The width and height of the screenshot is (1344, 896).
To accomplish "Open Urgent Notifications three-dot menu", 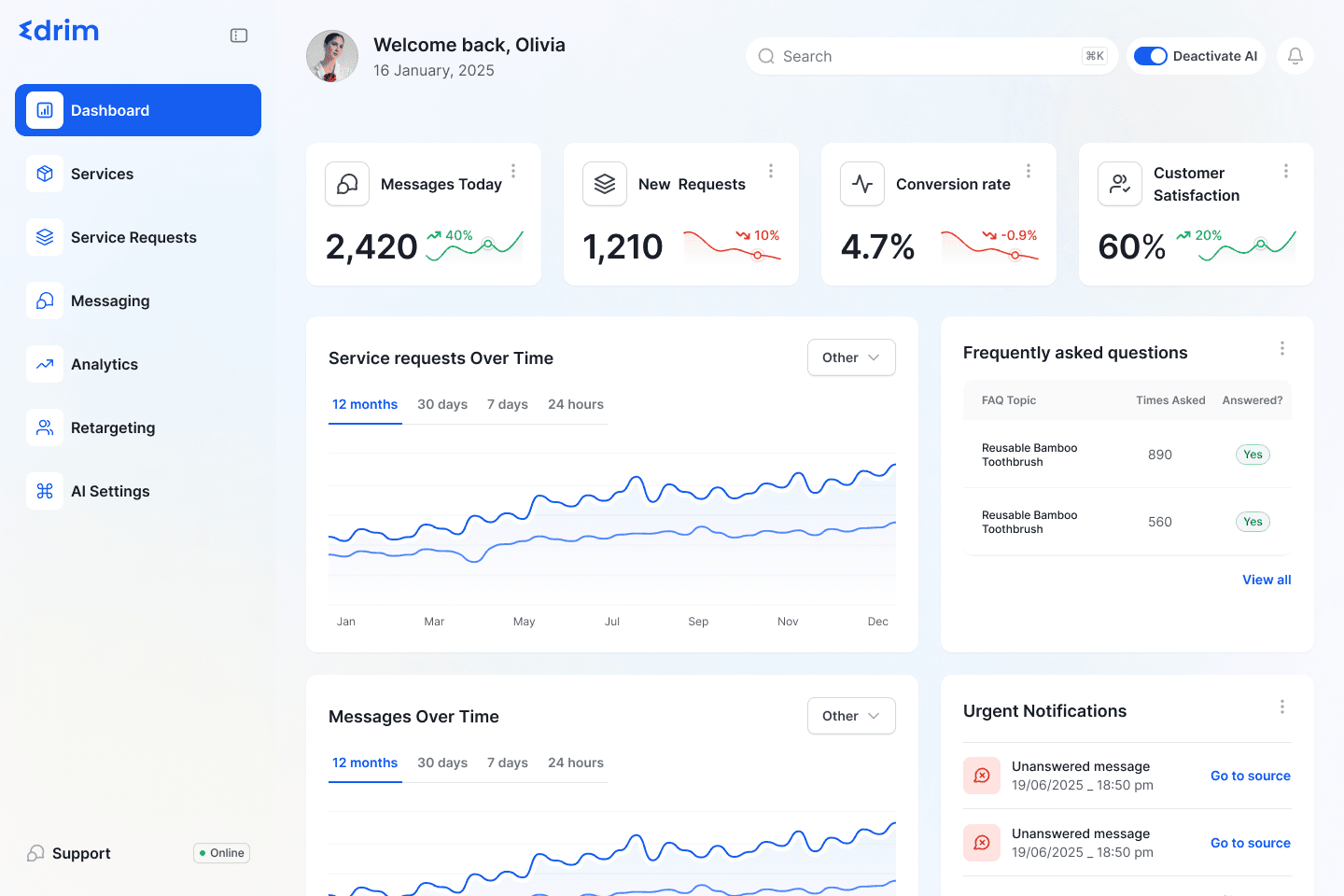I will (x=1281, y=707).
